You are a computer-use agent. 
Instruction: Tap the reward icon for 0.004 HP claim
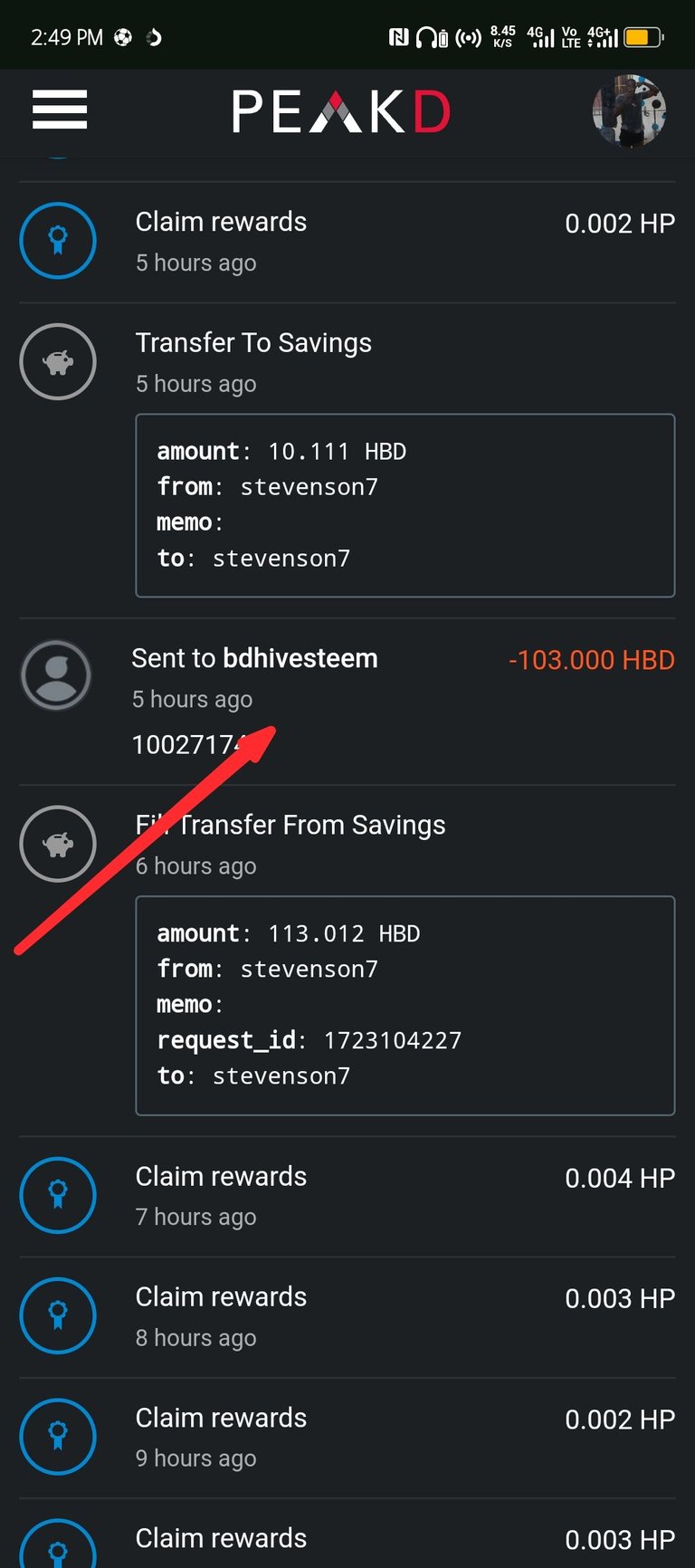[x=58, y=1194]
